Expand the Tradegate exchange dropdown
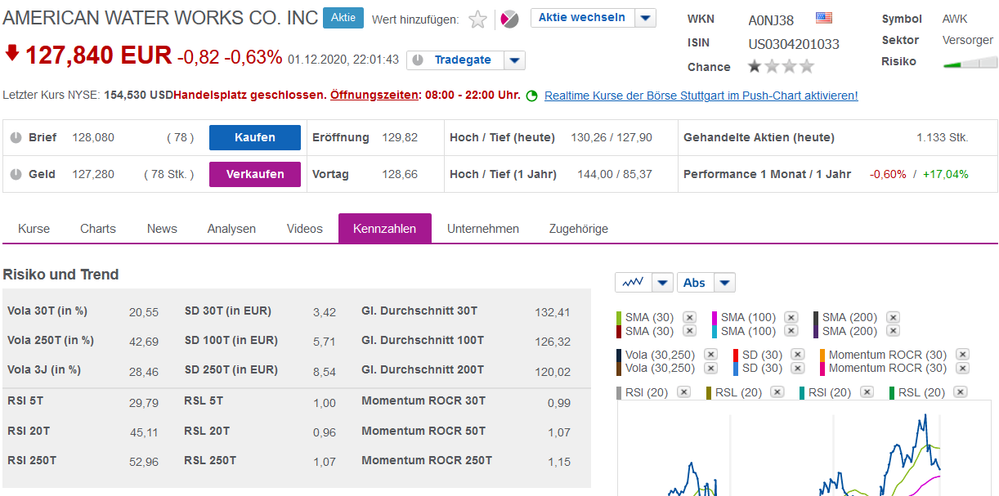 [514, 60]
